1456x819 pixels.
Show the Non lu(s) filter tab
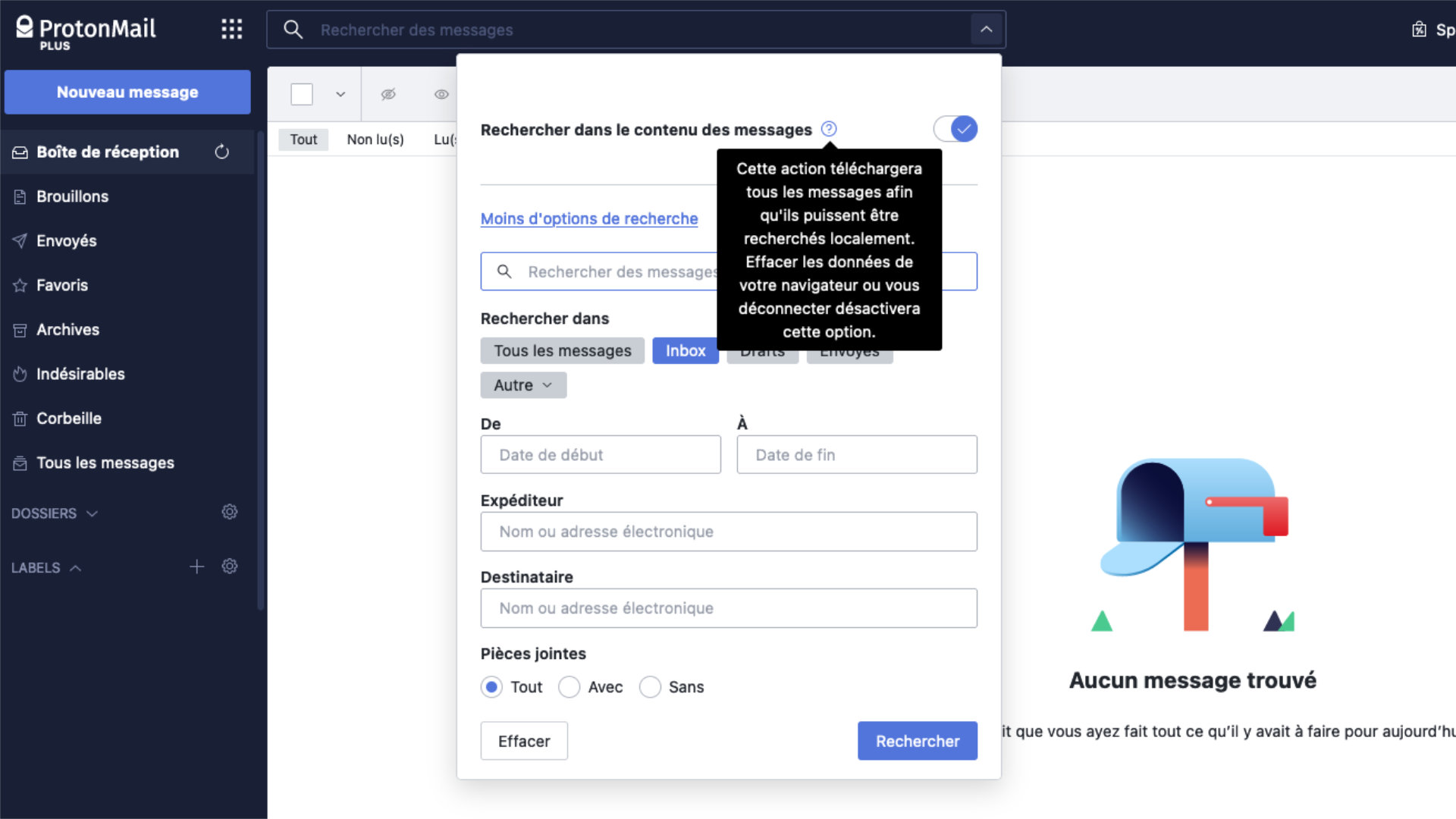pos(375,140)
